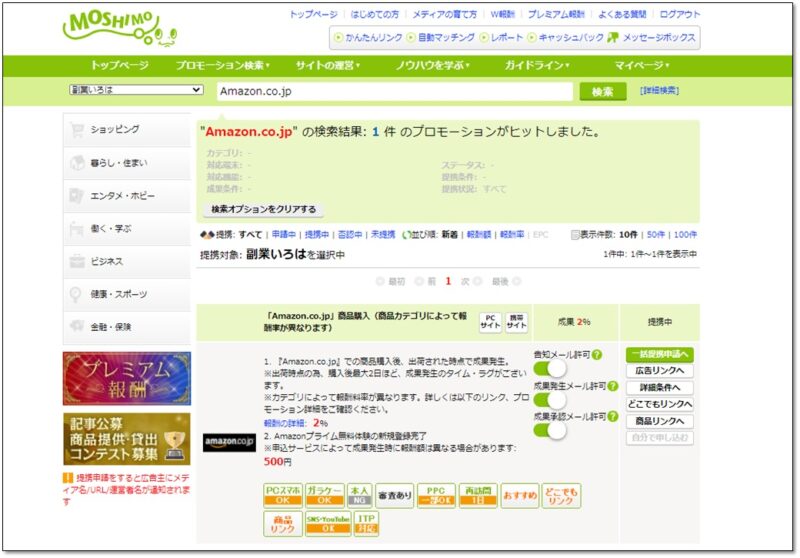The width and height of the screenshot is (800, 558).
Task: Click 検索オプションをクリアする button
Action: [263, 209]
